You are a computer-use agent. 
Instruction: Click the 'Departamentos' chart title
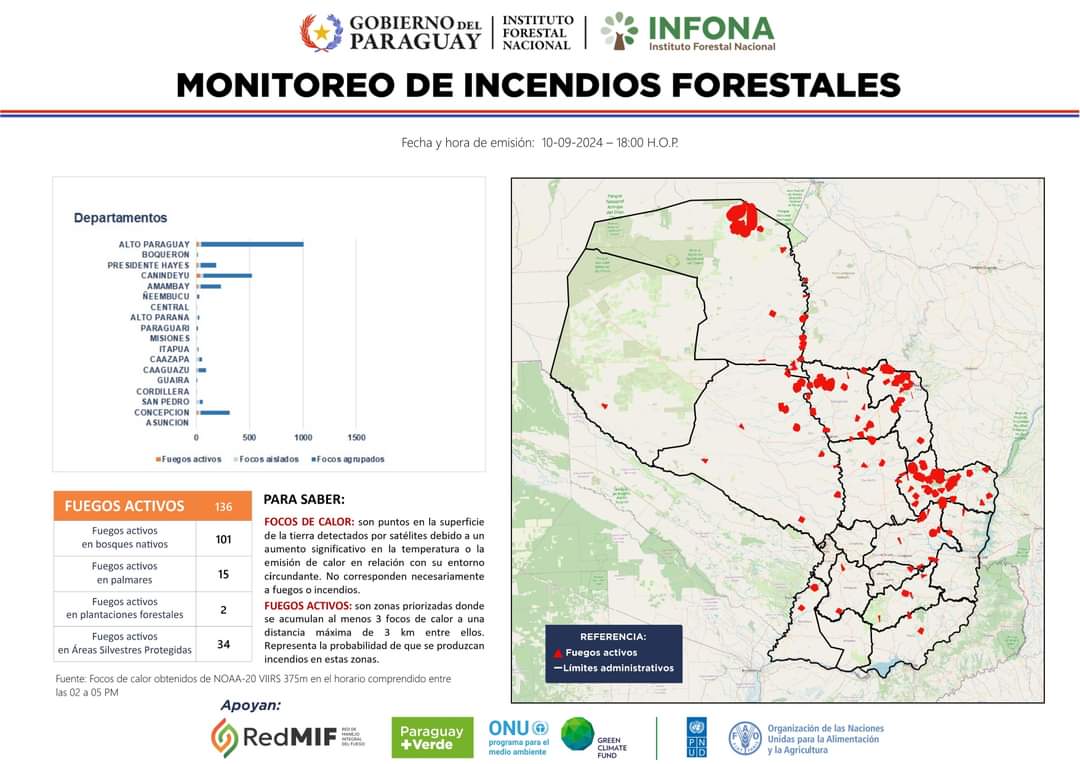pyautogui.click(x=121, y=218)
